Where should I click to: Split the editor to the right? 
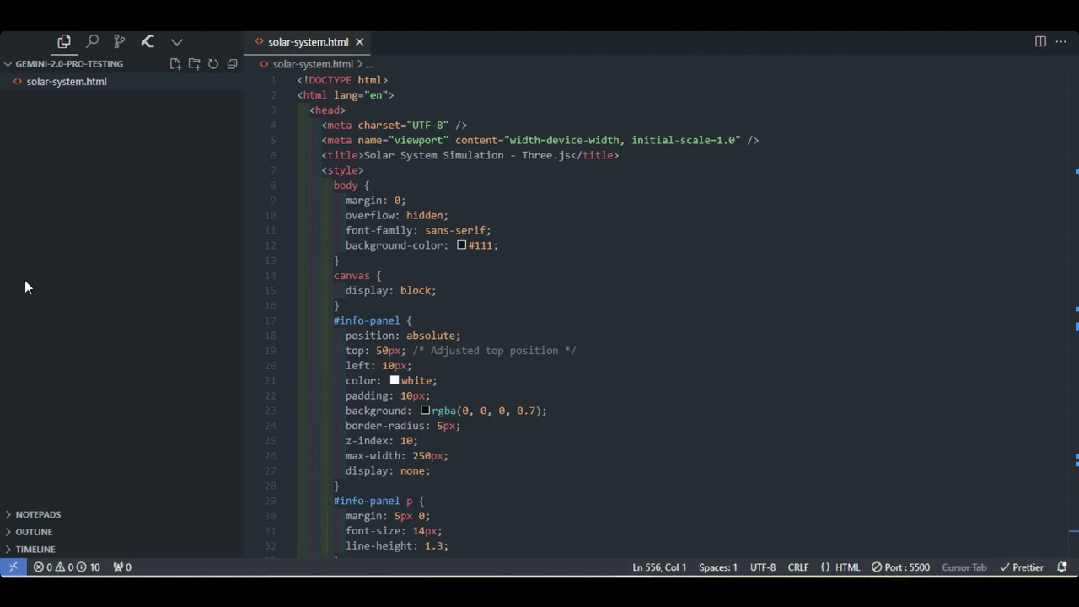coord(1040,42)
